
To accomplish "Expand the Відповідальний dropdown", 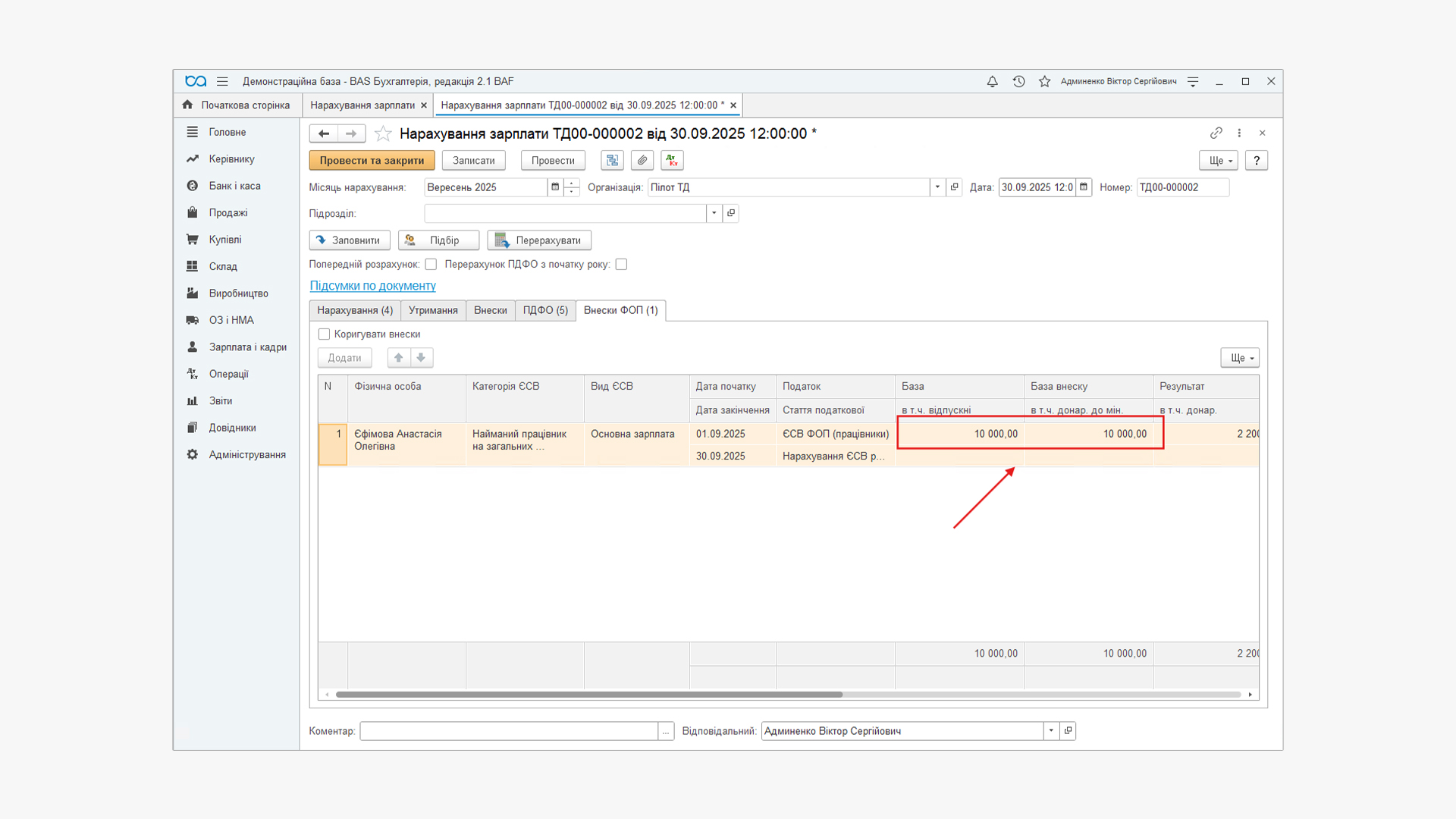I will click(1051, 730).
